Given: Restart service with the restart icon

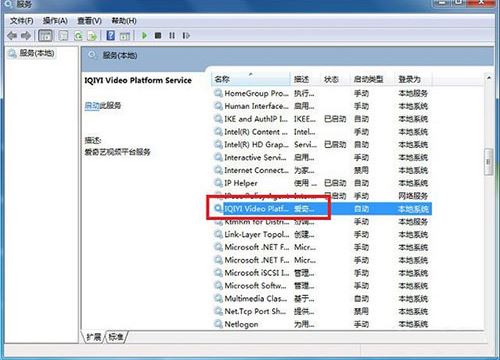Looking at the screenshot, I should click(x=186, y=35).
